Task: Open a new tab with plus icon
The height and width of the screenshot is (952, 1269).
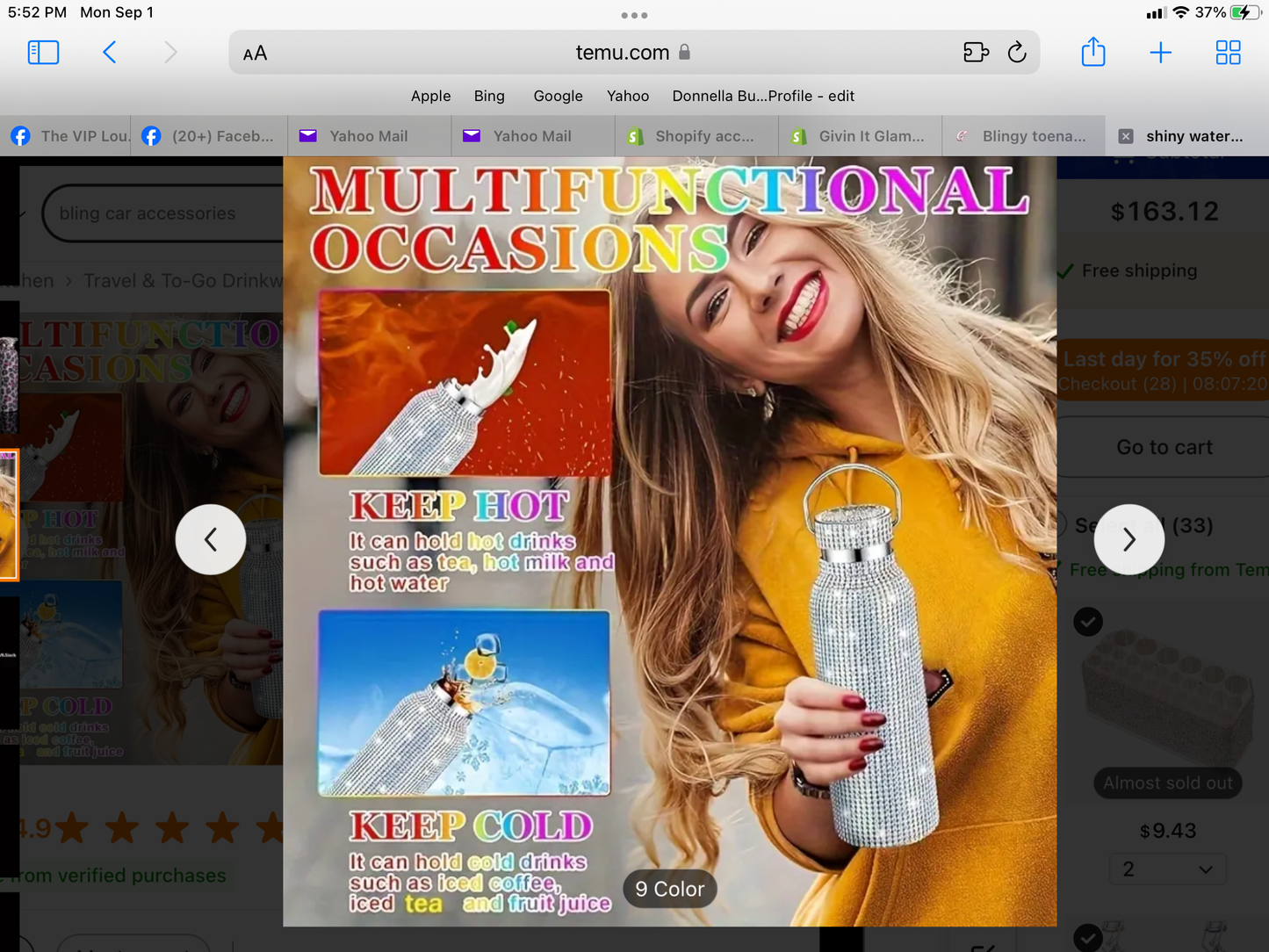Action: 1160,53
